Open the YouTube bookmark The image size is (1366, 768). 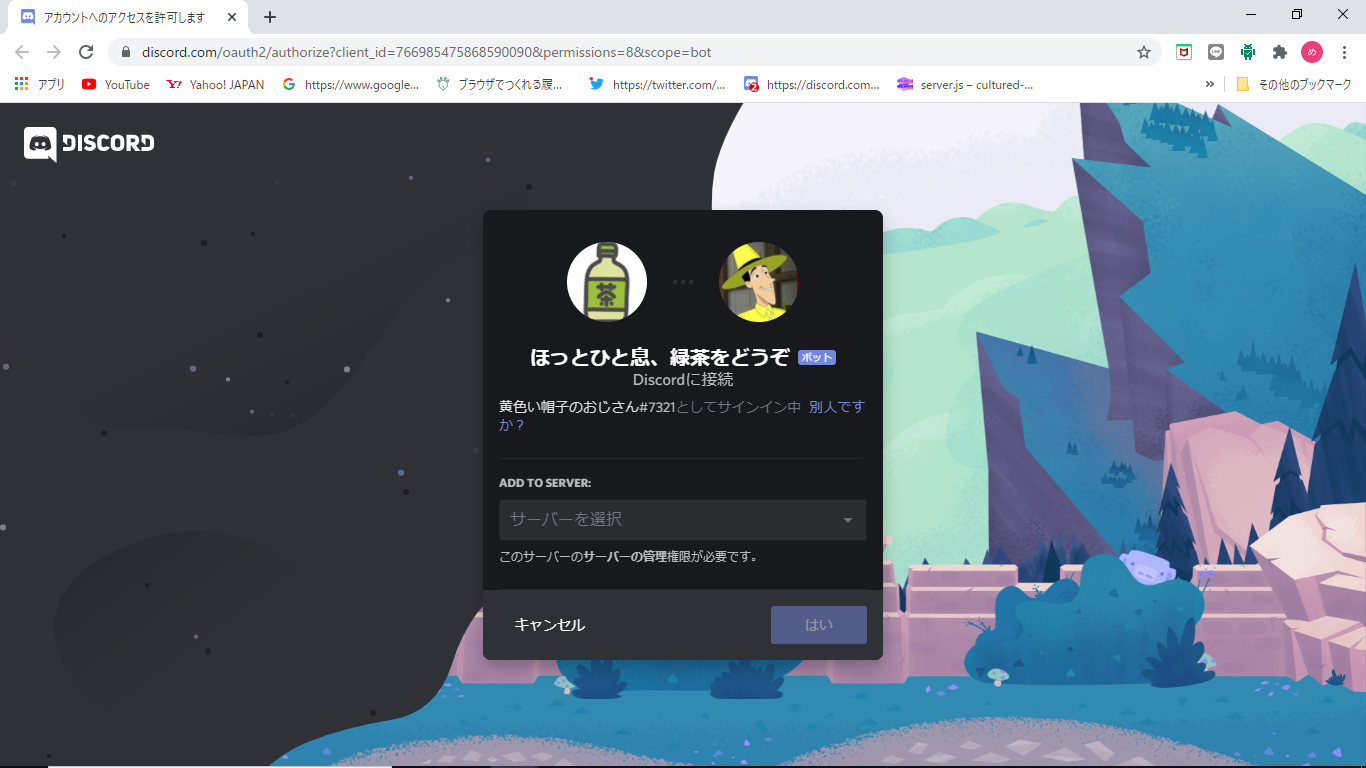tap(116, 85)
